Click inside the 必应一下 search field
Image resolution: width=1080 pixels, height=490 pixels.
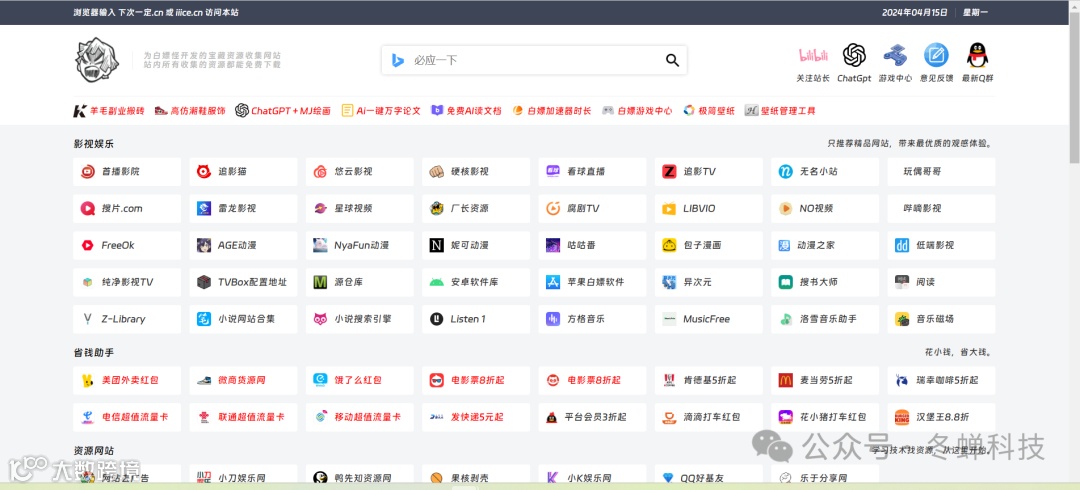coord(534,60)
